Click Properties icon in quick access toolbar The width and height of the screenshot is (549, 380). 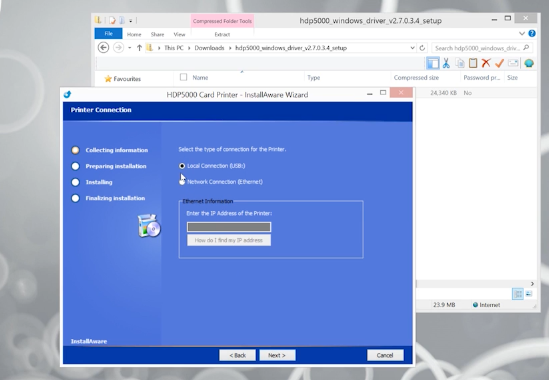pos(112,21)
